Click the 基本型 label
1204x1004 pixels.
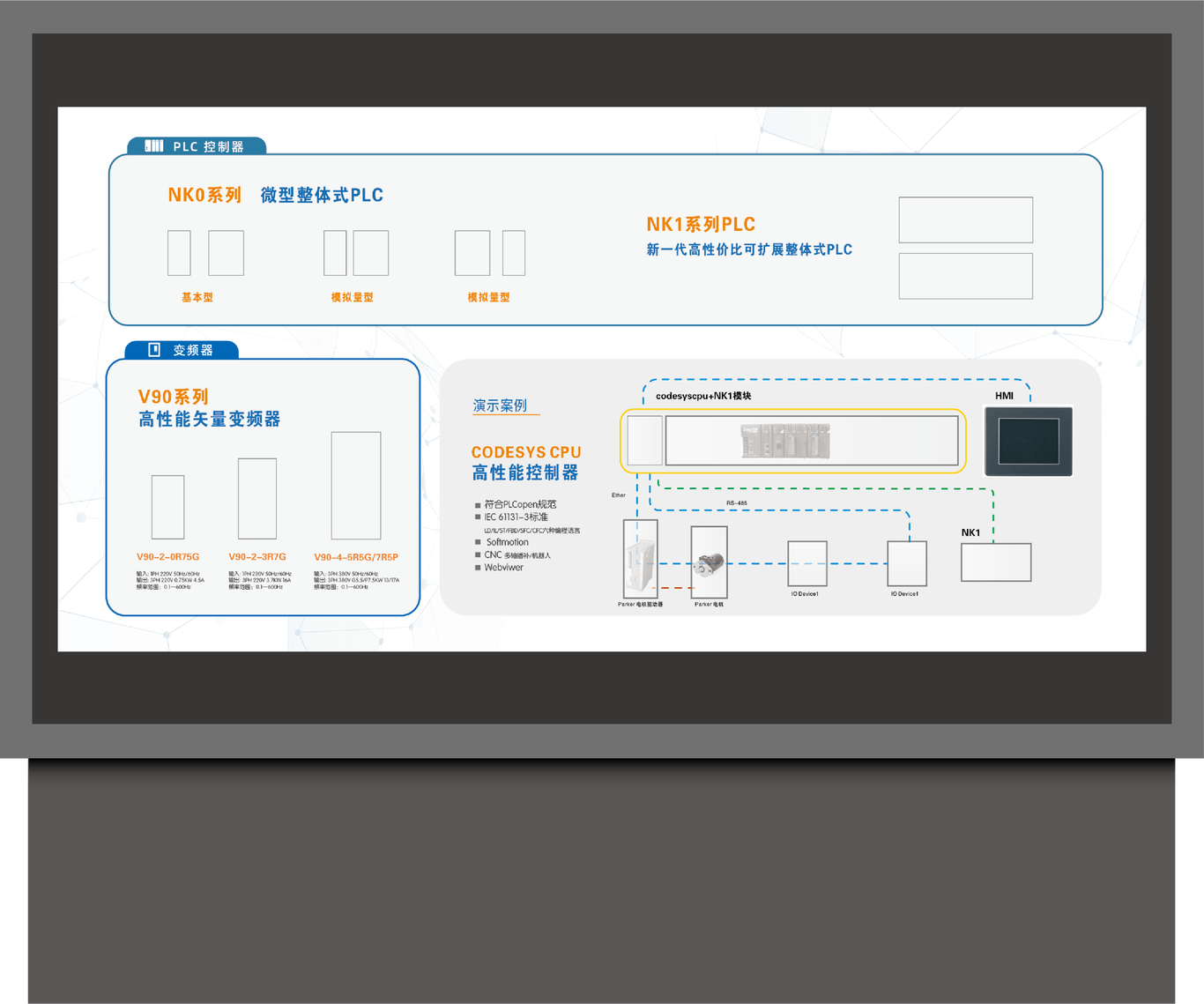point(197,297)
